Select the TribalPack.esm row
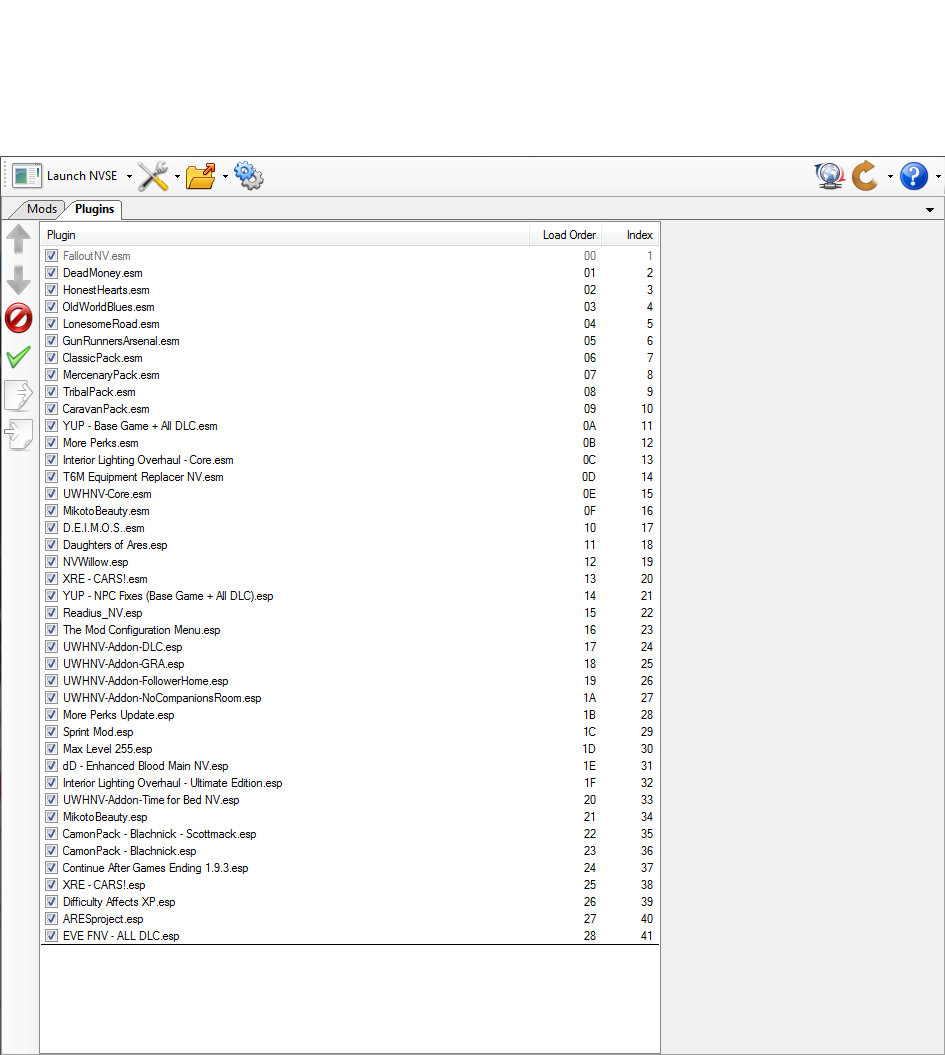Screen dimensions: 945x1055 (350, 392)
